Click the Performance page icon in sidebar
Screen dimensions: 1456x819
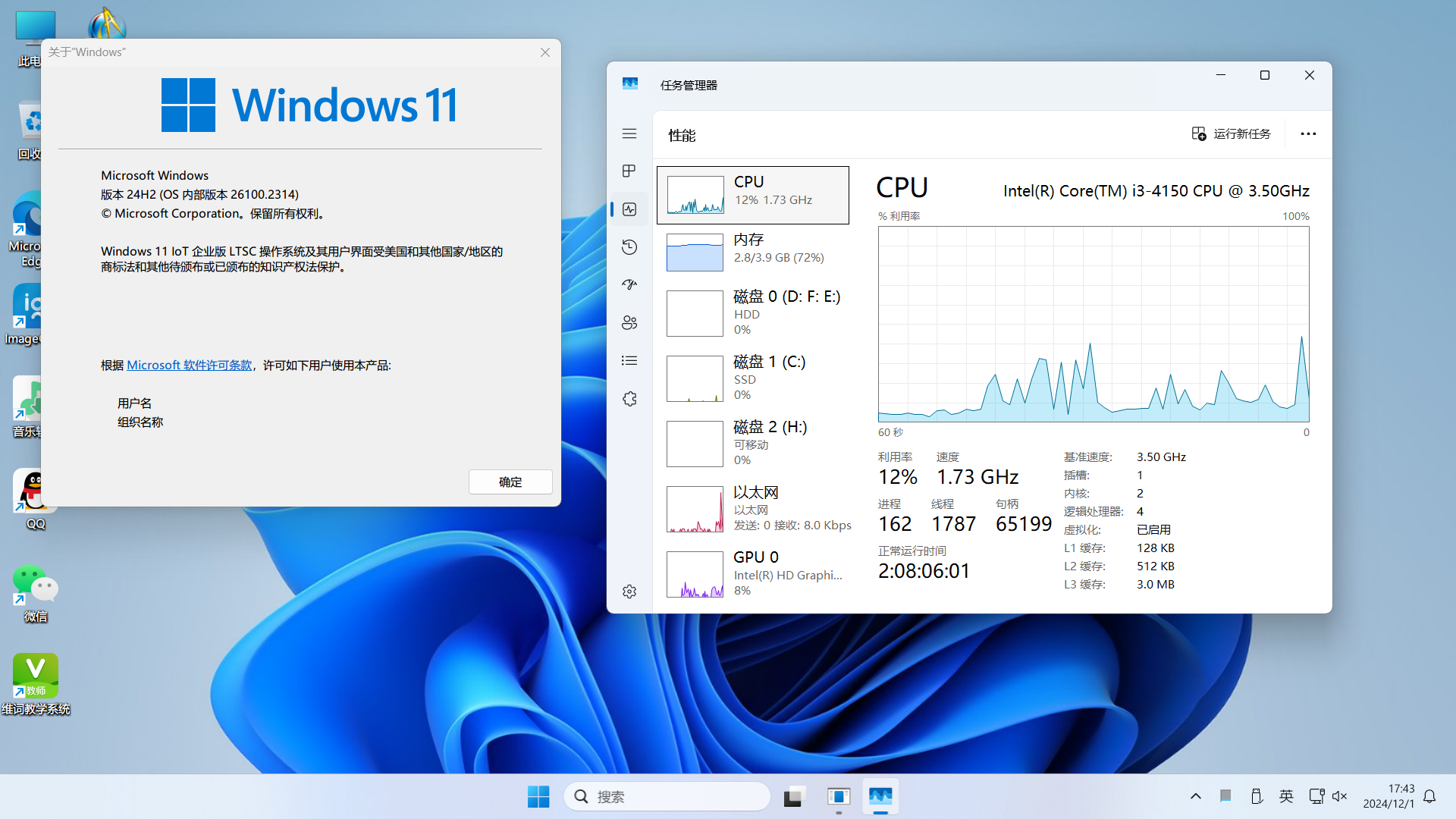[629, 209]
